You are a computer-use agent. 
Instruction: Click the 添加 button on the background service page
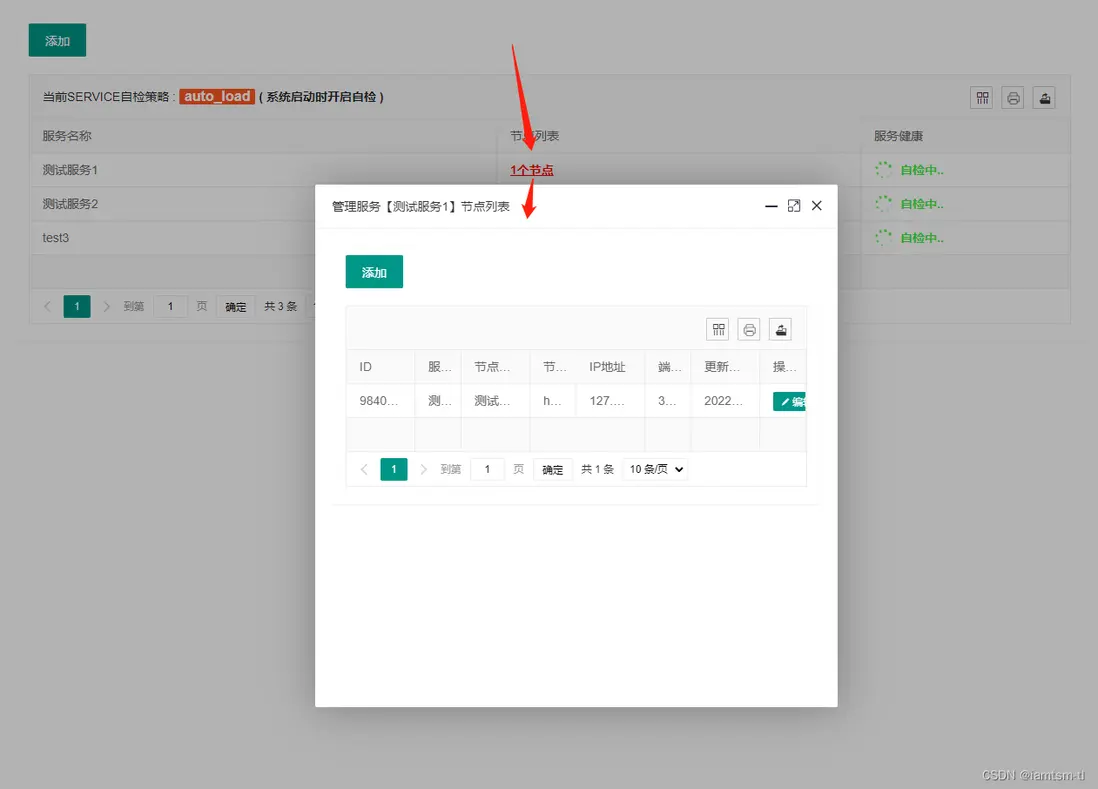click(x=57, y=40)
